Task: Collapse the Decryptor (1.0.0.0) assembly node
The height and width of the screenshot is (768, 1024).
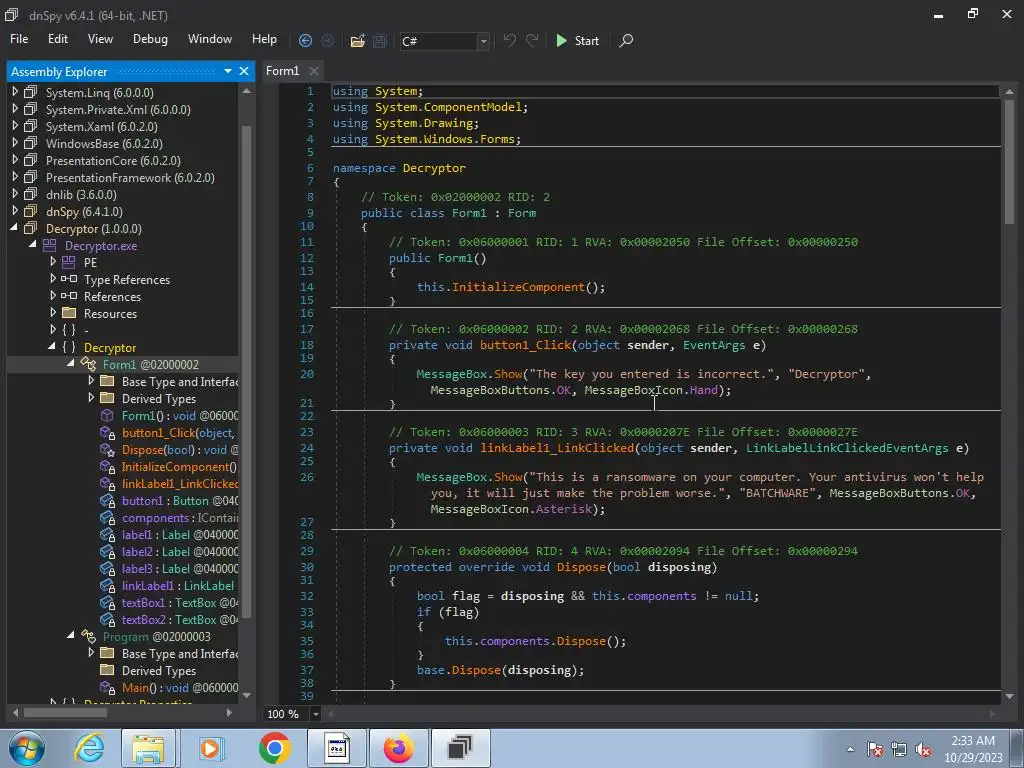Action: (x=14, y=228)
